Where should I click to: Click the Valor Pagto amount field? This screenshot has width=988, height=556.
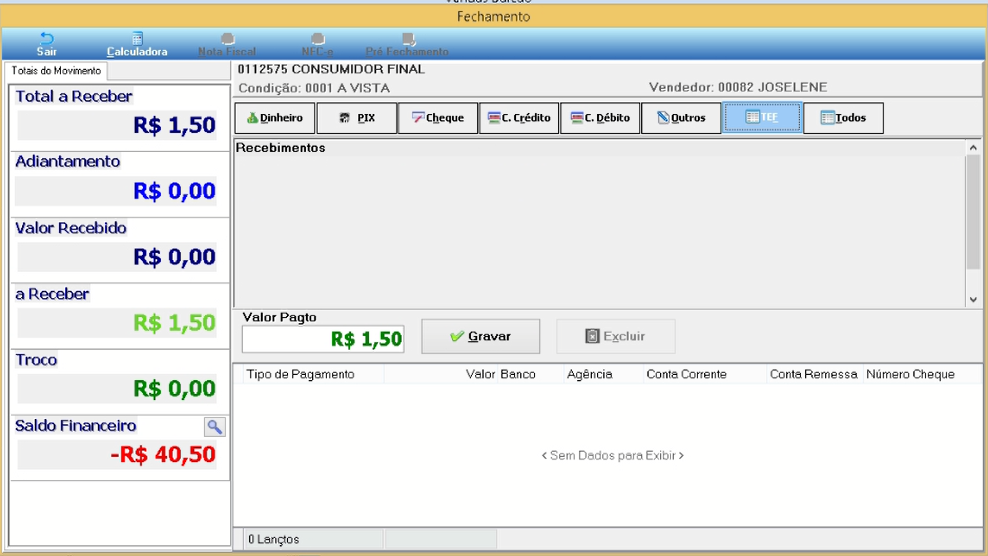pos(323,339)
